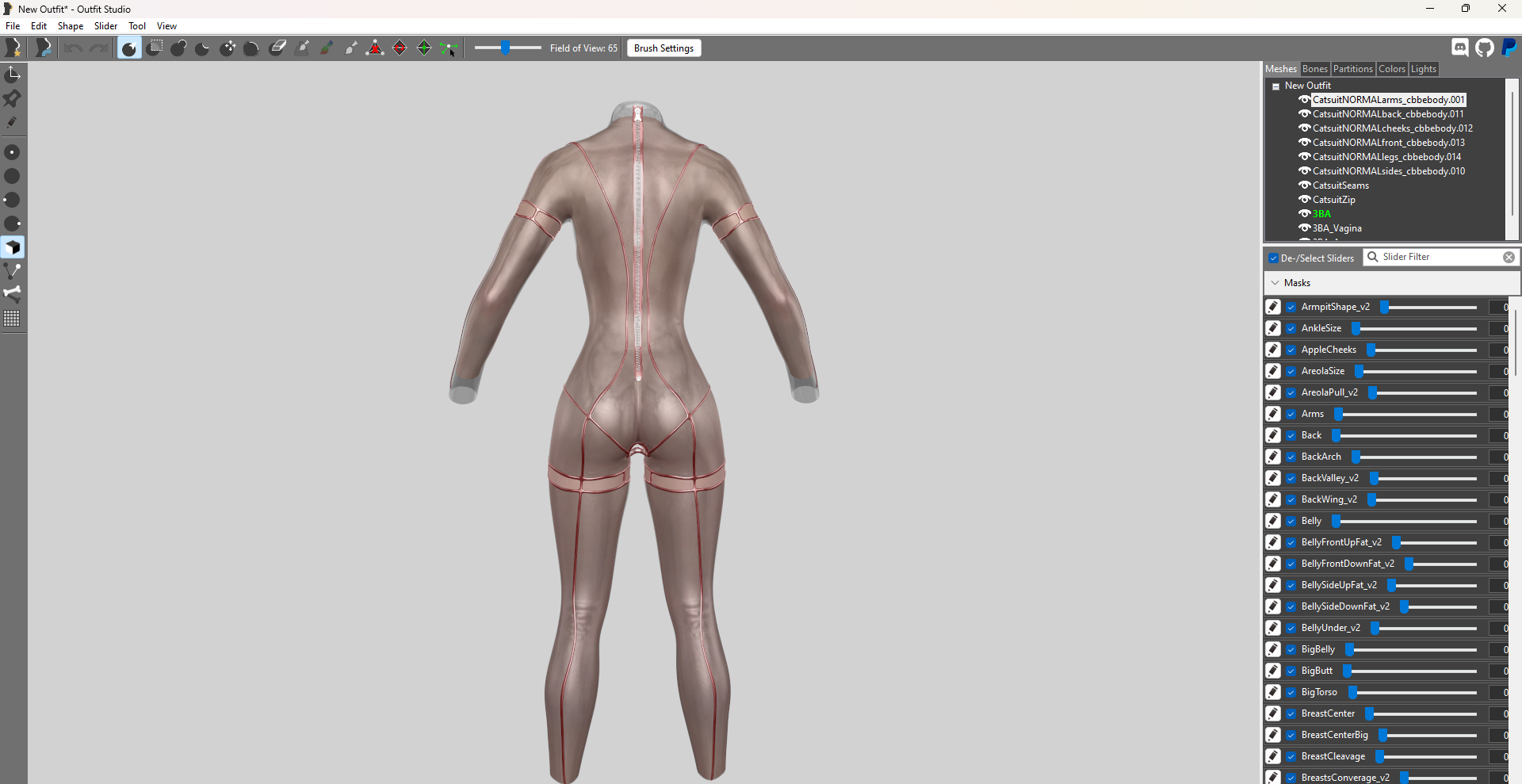1522x784 pixels.
Task: Click the Undo arrow in toolbar
Action: [73, 48]
